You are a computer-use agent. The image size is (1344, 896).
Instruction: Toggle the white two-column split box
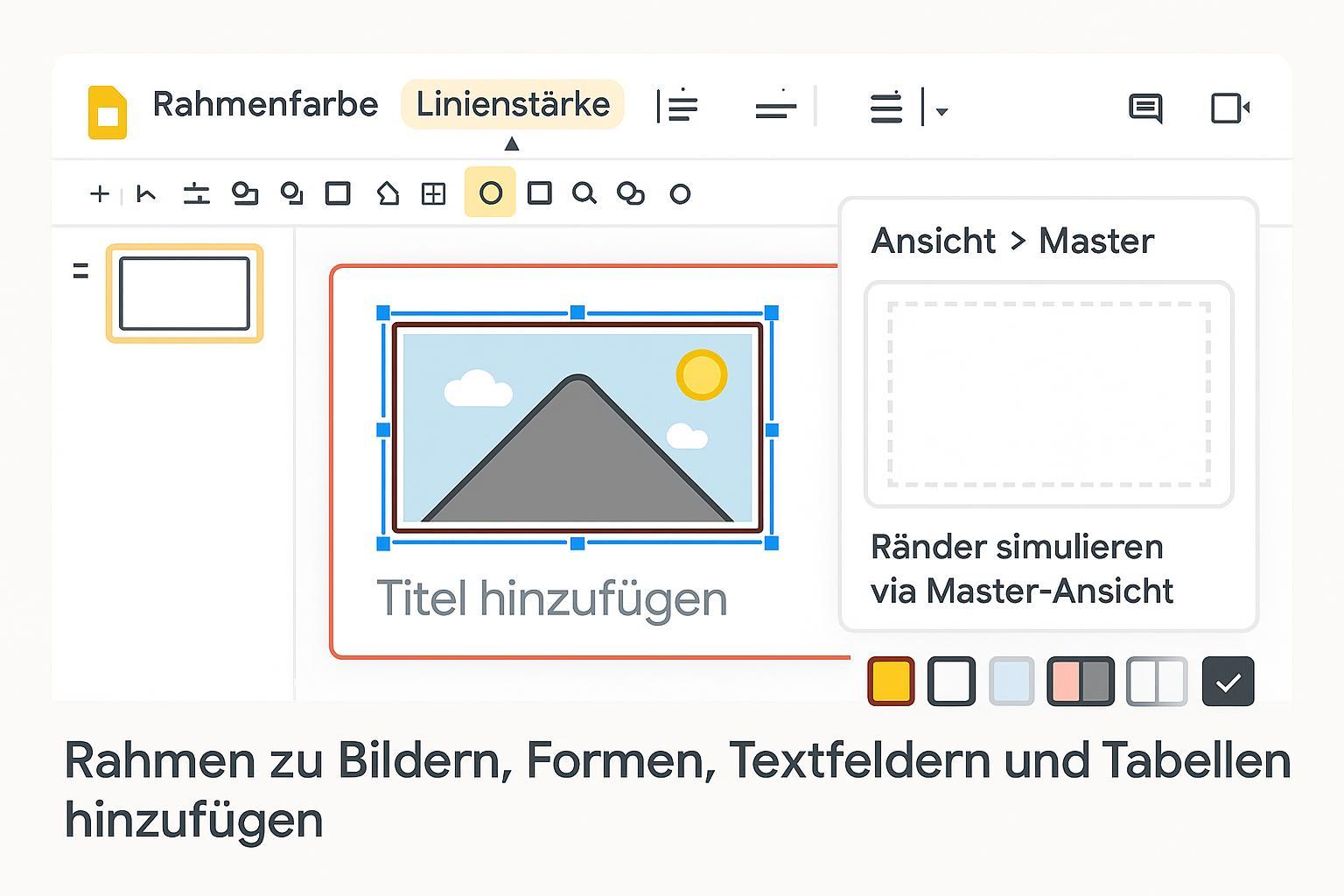click(x=1157, y=682)
